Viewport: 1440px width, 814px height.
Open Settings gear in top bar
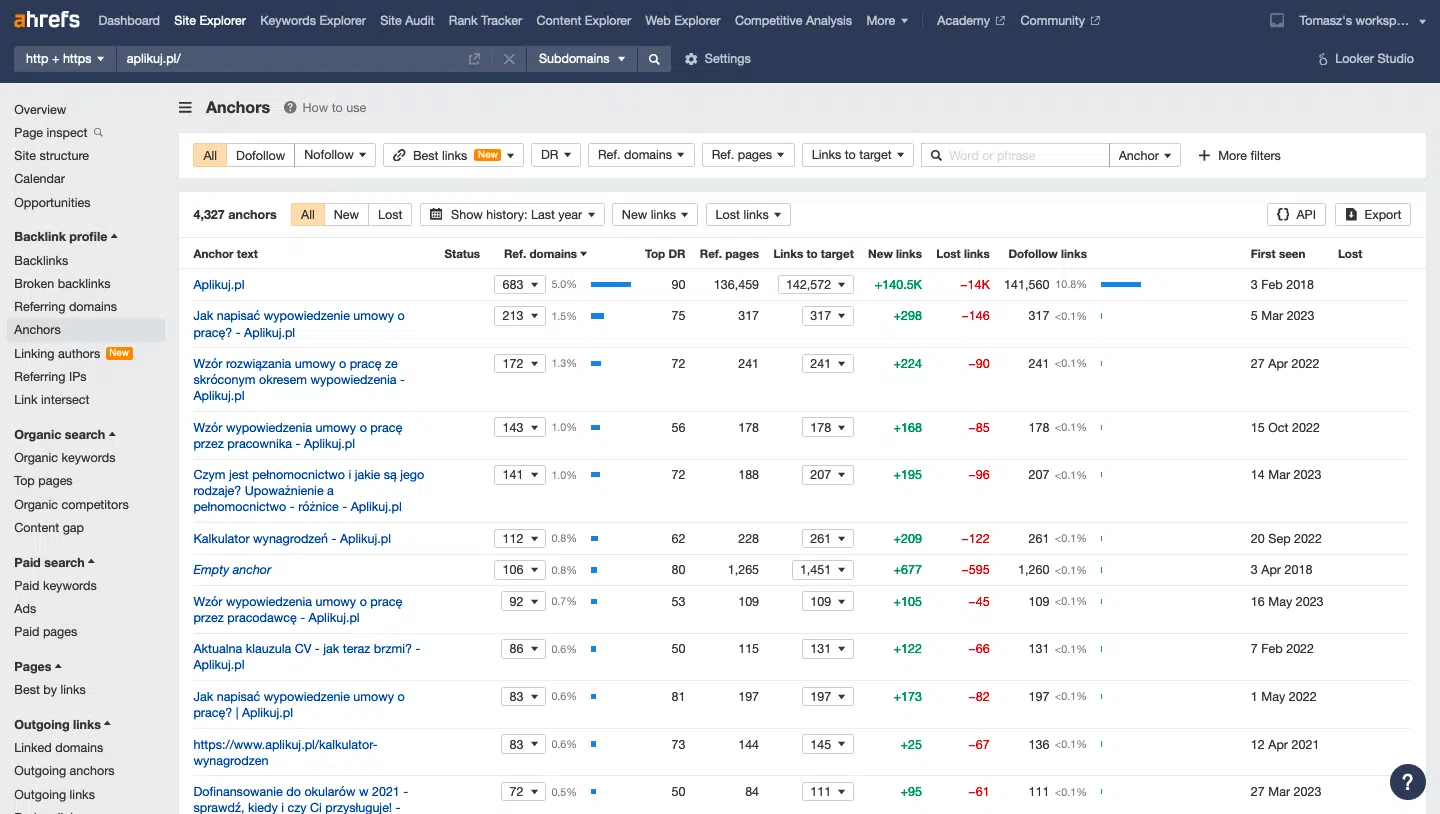pyautogui.click(x=718, y=59)
